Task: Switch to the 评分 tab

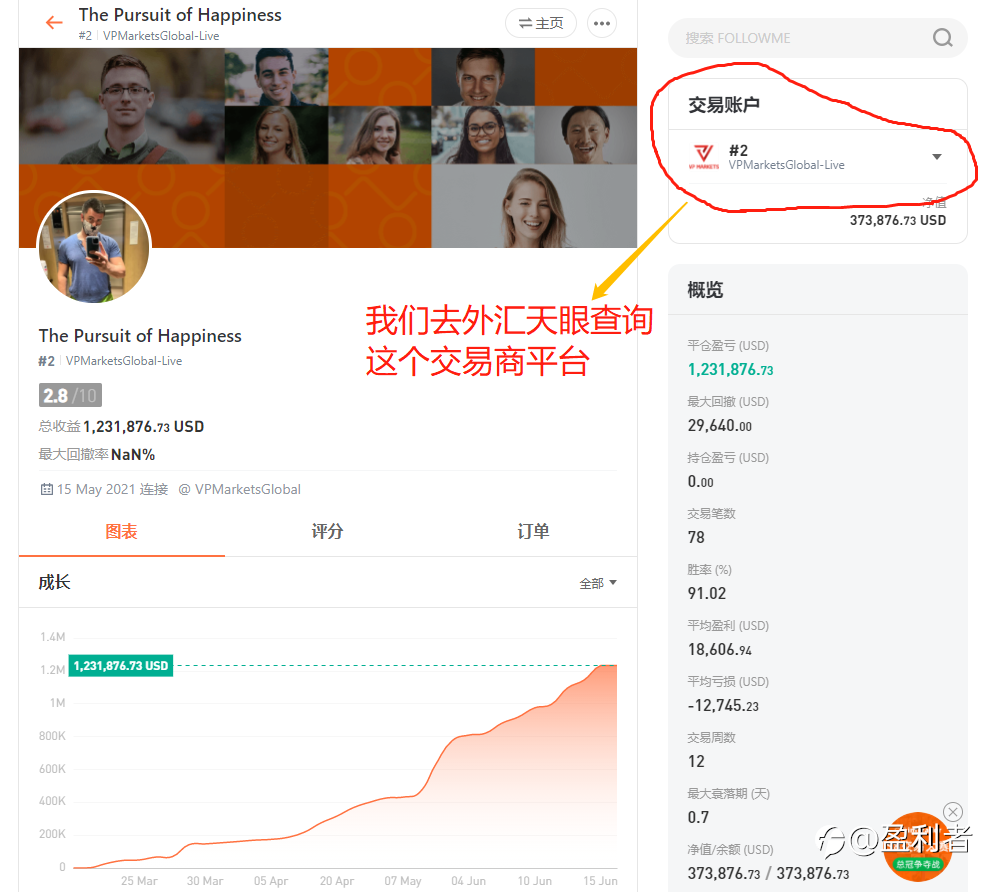Action: [x=327, y=532]
